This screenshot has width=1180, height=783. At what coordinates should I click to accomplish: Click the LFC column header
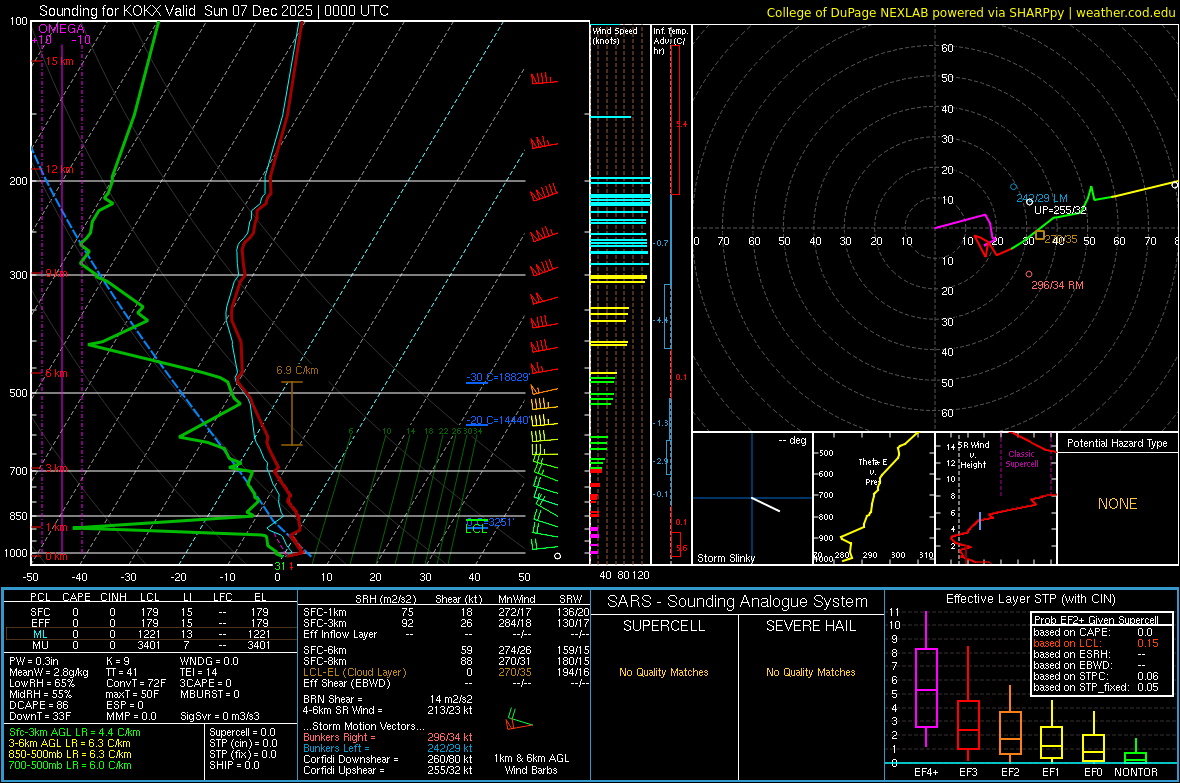223,597
